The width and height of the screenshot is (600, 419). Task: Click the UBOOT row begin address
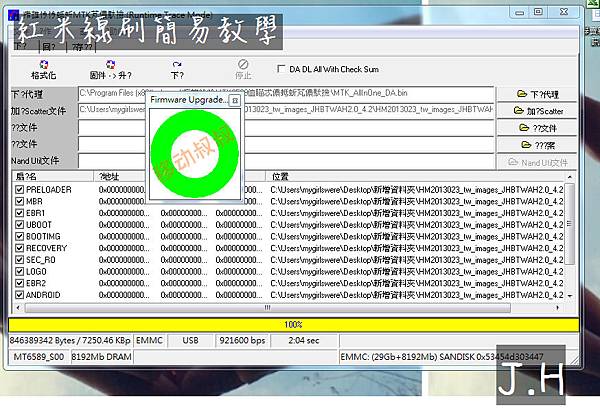pos(124,225)
